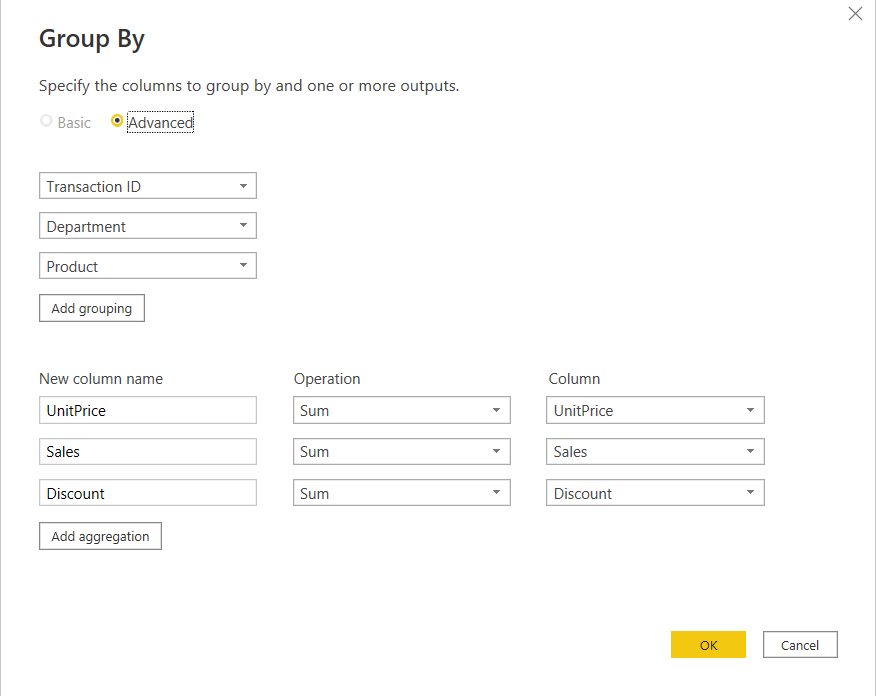Open the Operation dropdown in the Sales row

click(402, 451)
